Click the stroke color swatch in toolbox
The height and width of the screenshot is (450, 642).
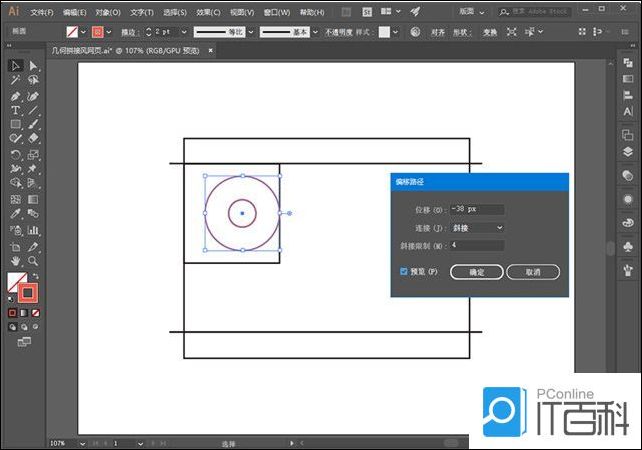[29, 294]
